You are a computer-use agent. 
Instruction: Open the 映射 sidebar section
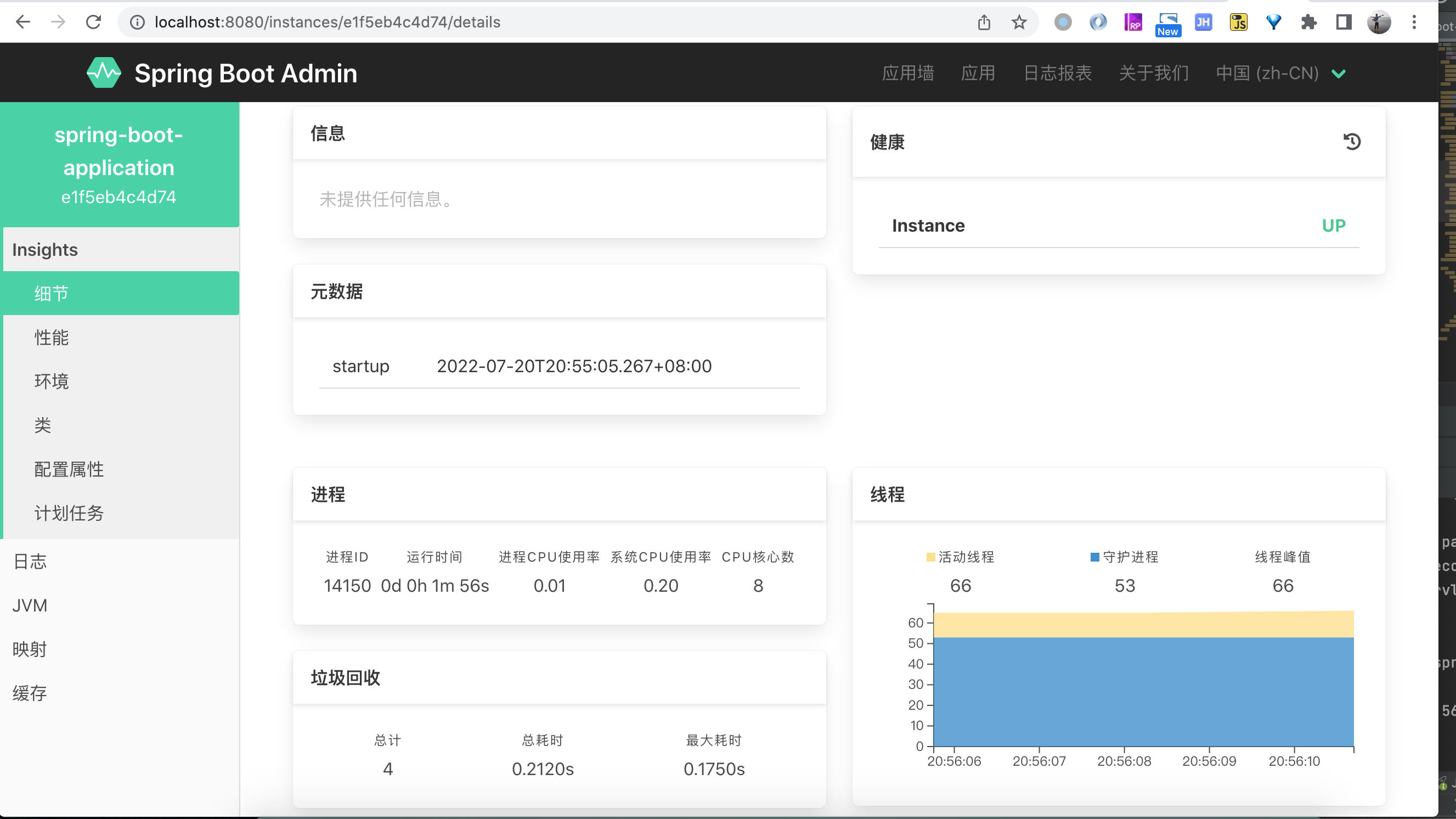(x=119, y=649)
